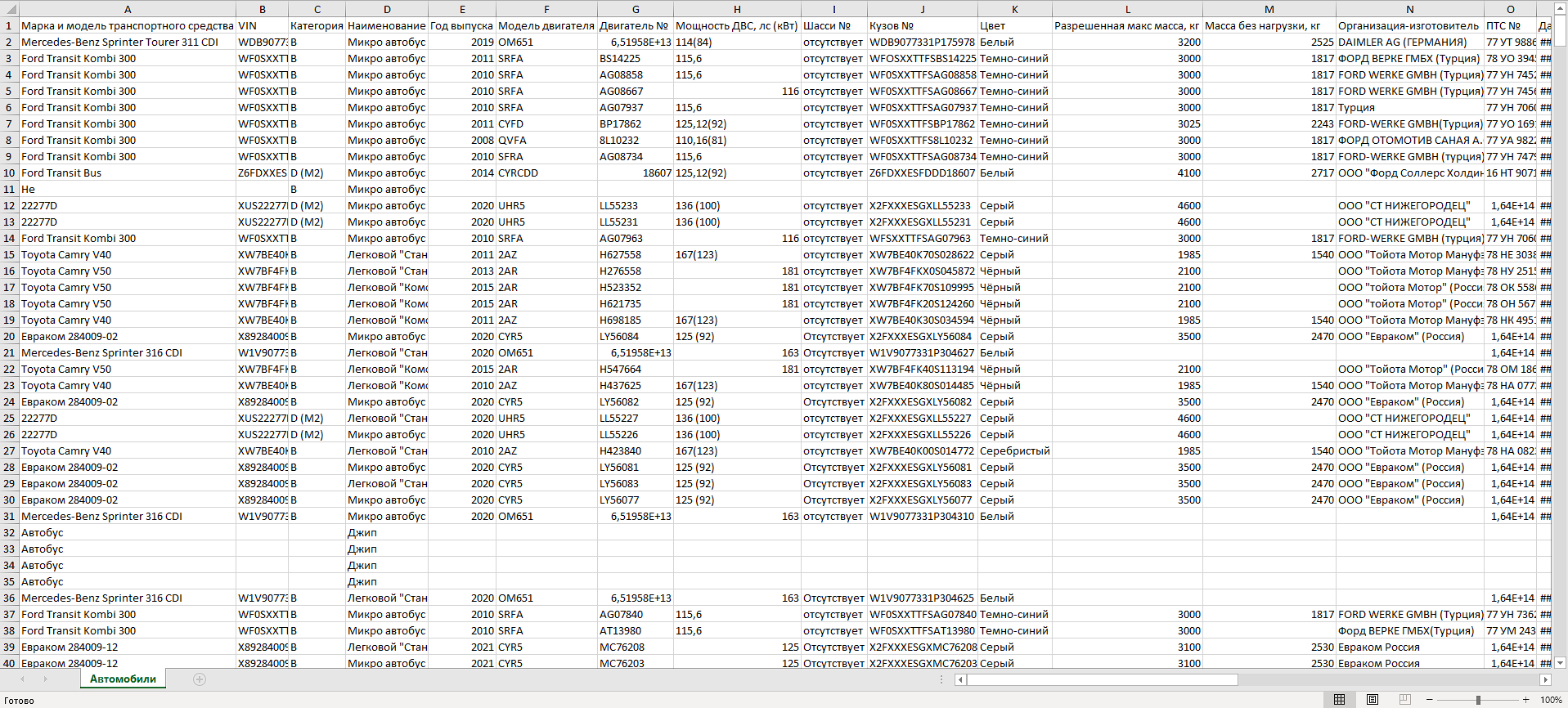The width and height of the screenshot is (1568, 708).
Task: Click the VIN header cell in B1
Action: [262, 25]
